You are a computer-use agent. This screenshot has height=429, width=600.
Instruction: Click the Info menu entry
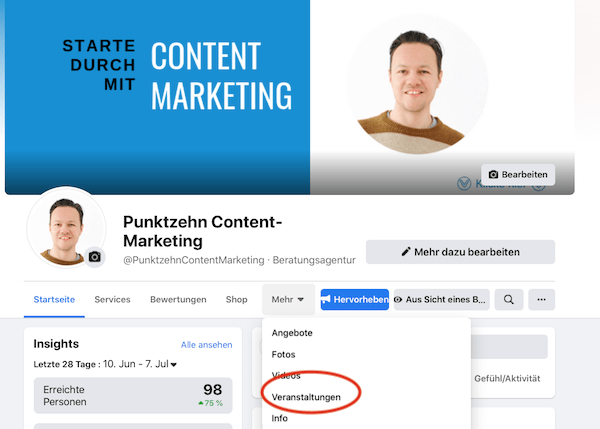[x=281, y=418]
